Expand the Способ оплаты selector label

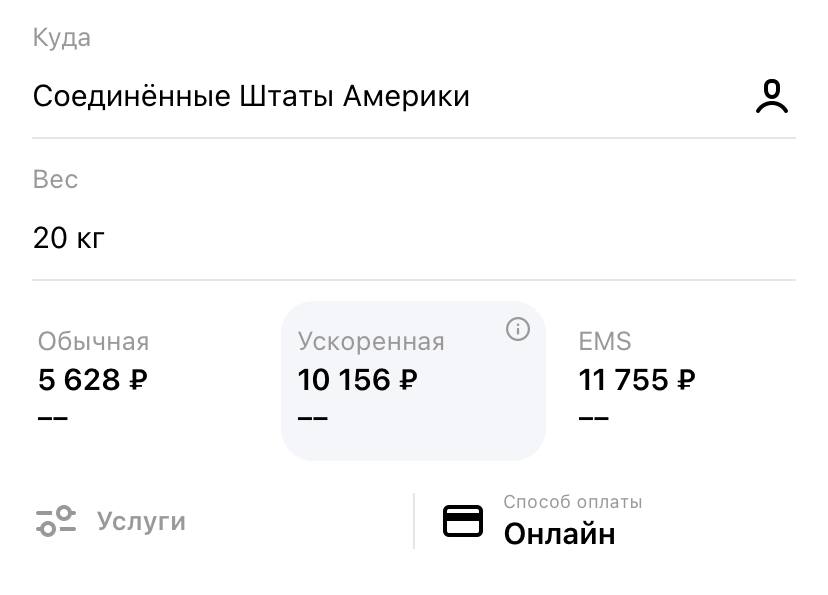point(573,502)
